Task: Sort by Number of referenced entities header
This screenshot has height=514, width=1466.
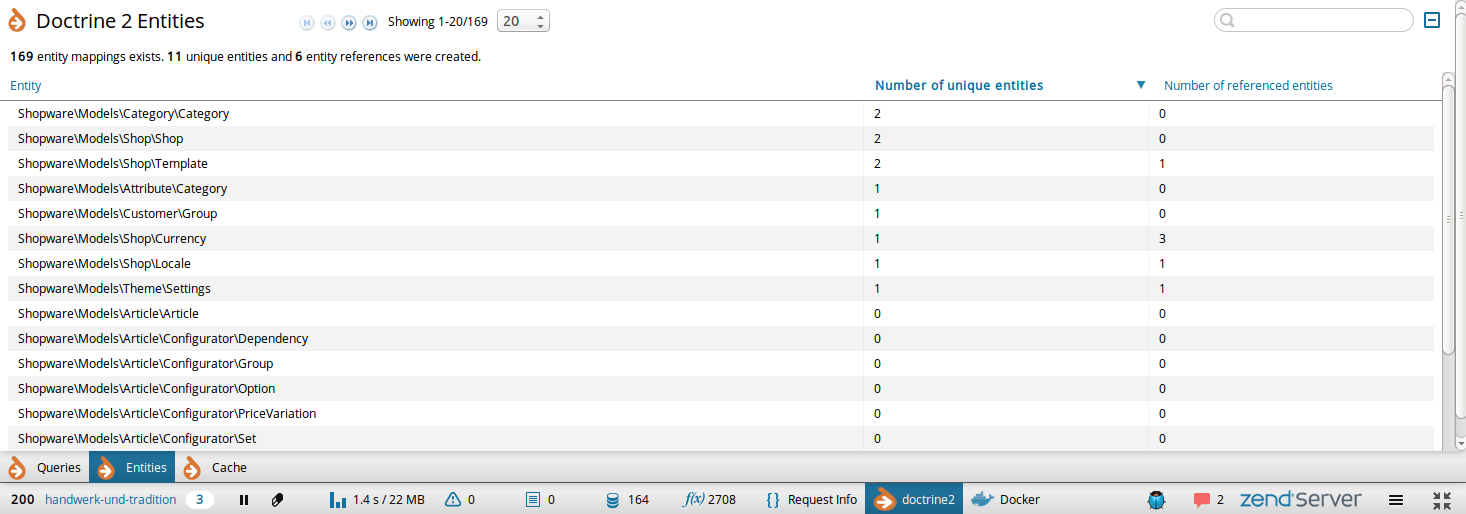Action: pyautogui.click(x=1248, y=86)
